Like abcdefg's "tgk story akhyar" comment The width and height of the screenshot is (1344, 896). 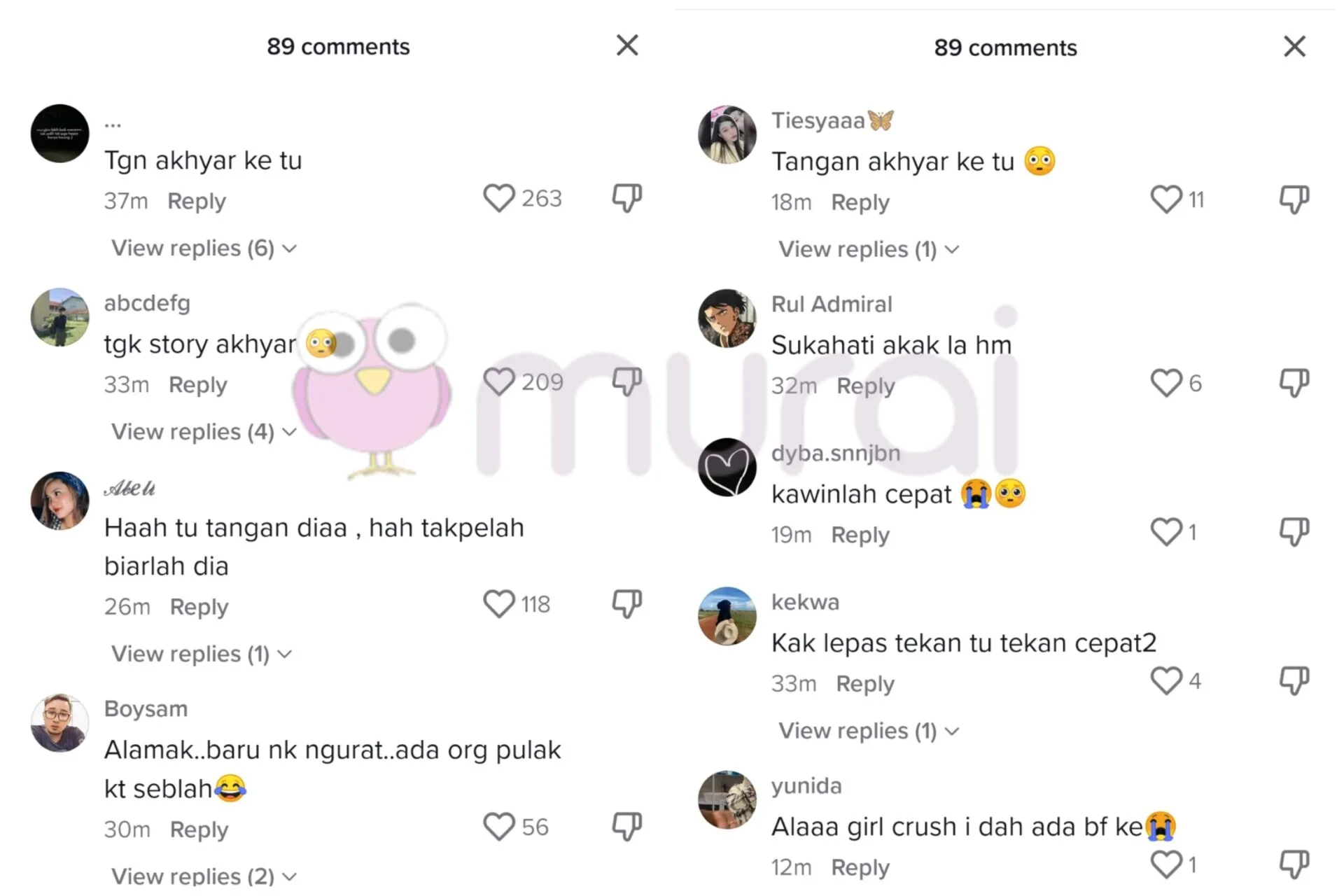498,381
